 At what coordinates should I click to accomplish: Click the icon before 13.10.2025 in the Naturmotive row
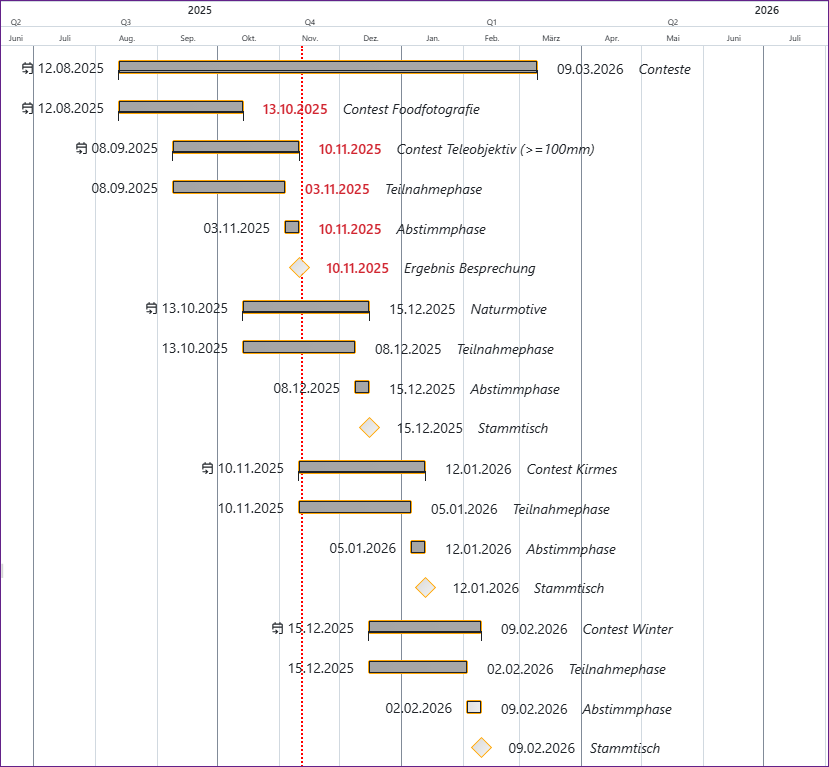click(x=152, y=308)
